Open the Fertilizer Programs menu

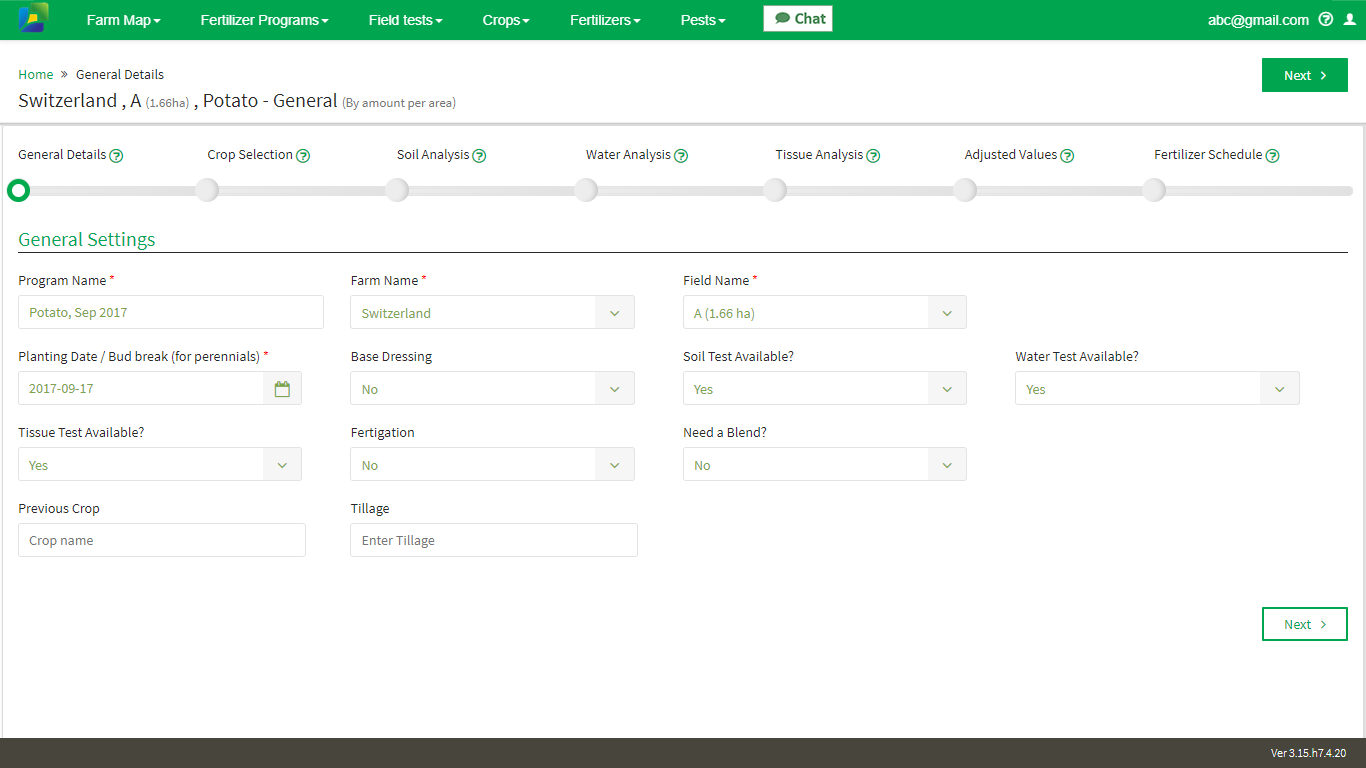(264, 20)
